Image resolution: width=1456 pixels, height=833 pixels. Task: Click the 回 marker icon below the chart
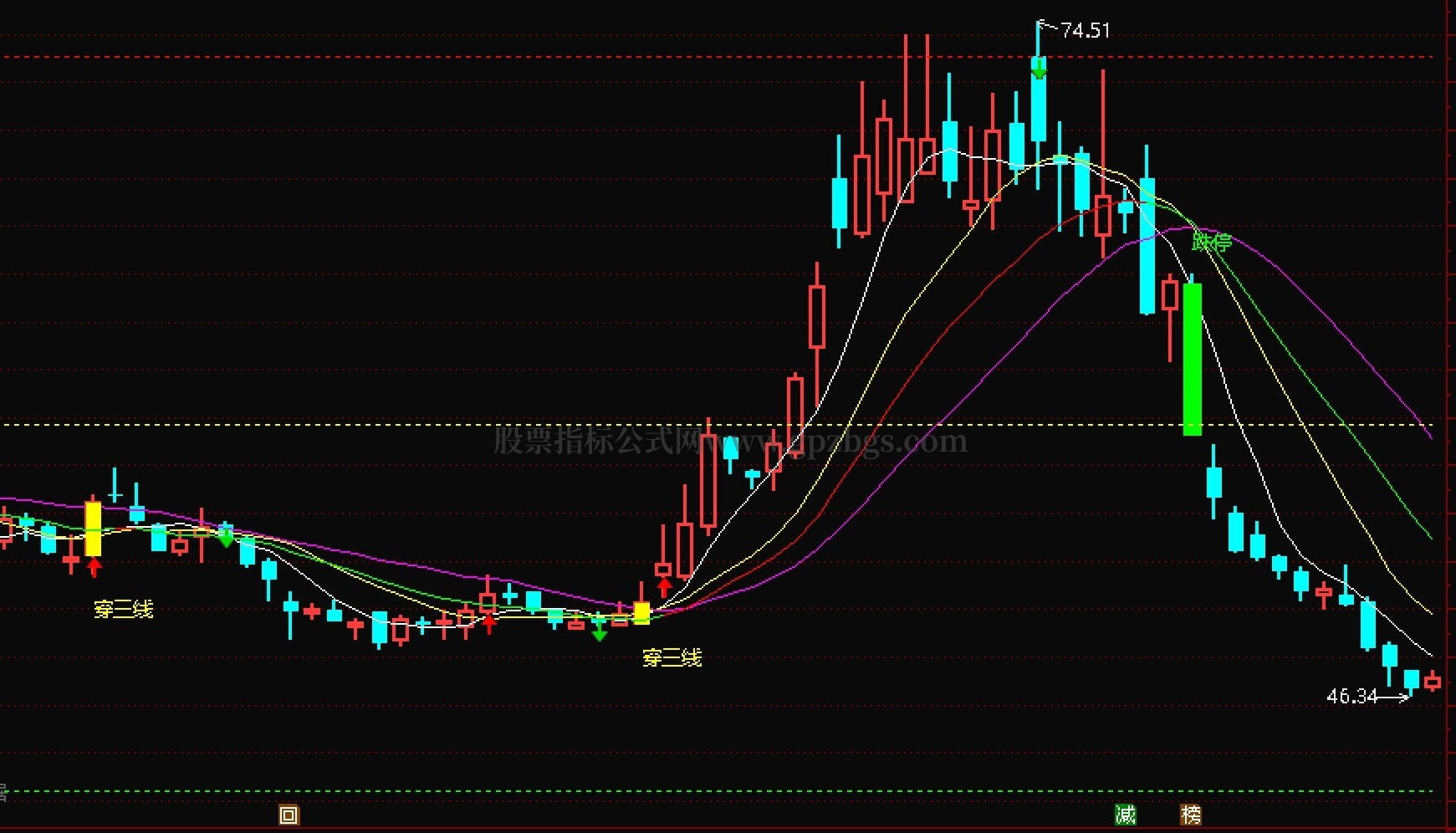click(x=289, y=815)
